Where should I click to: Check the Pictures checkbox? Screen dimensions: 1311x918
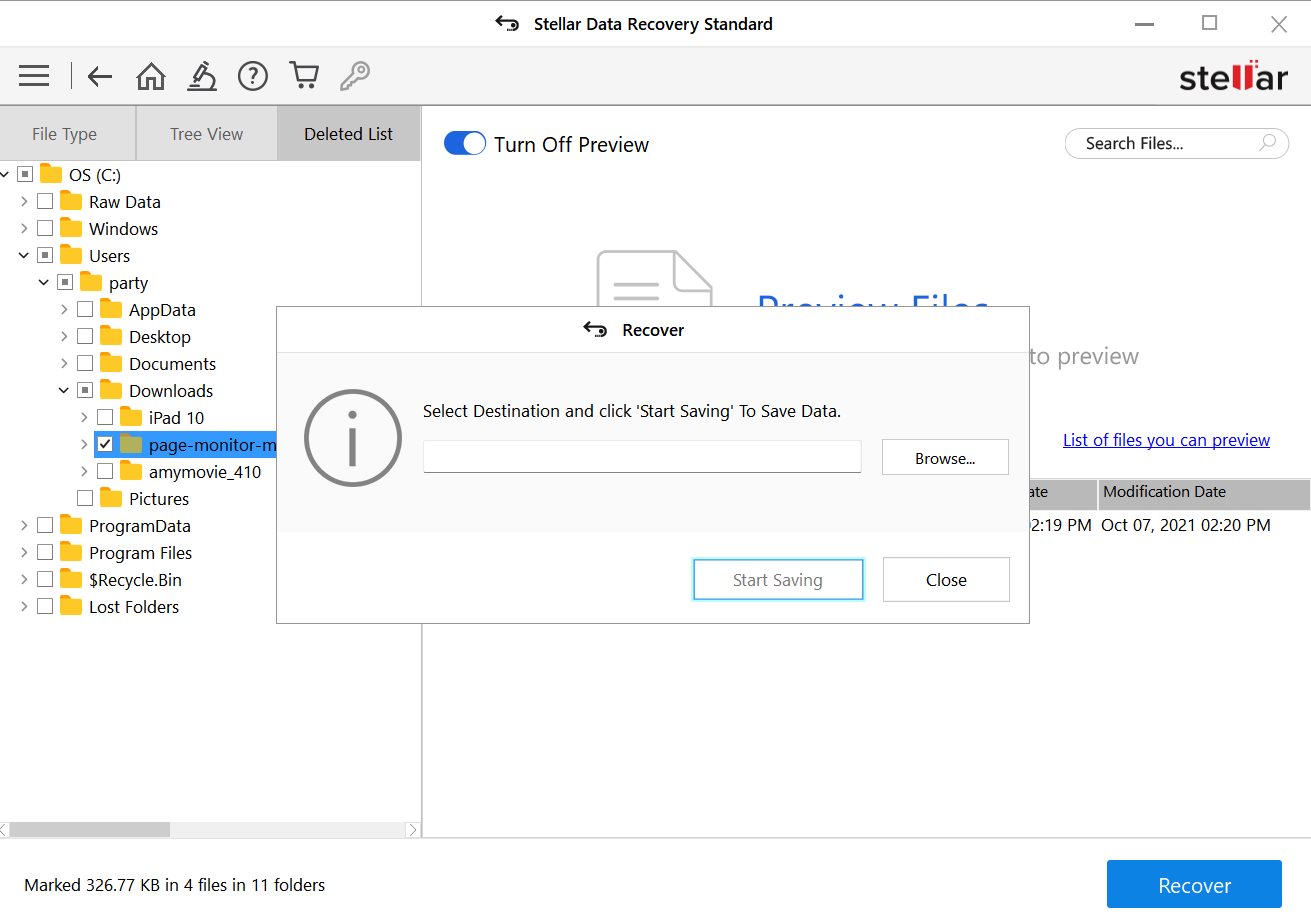85,498
